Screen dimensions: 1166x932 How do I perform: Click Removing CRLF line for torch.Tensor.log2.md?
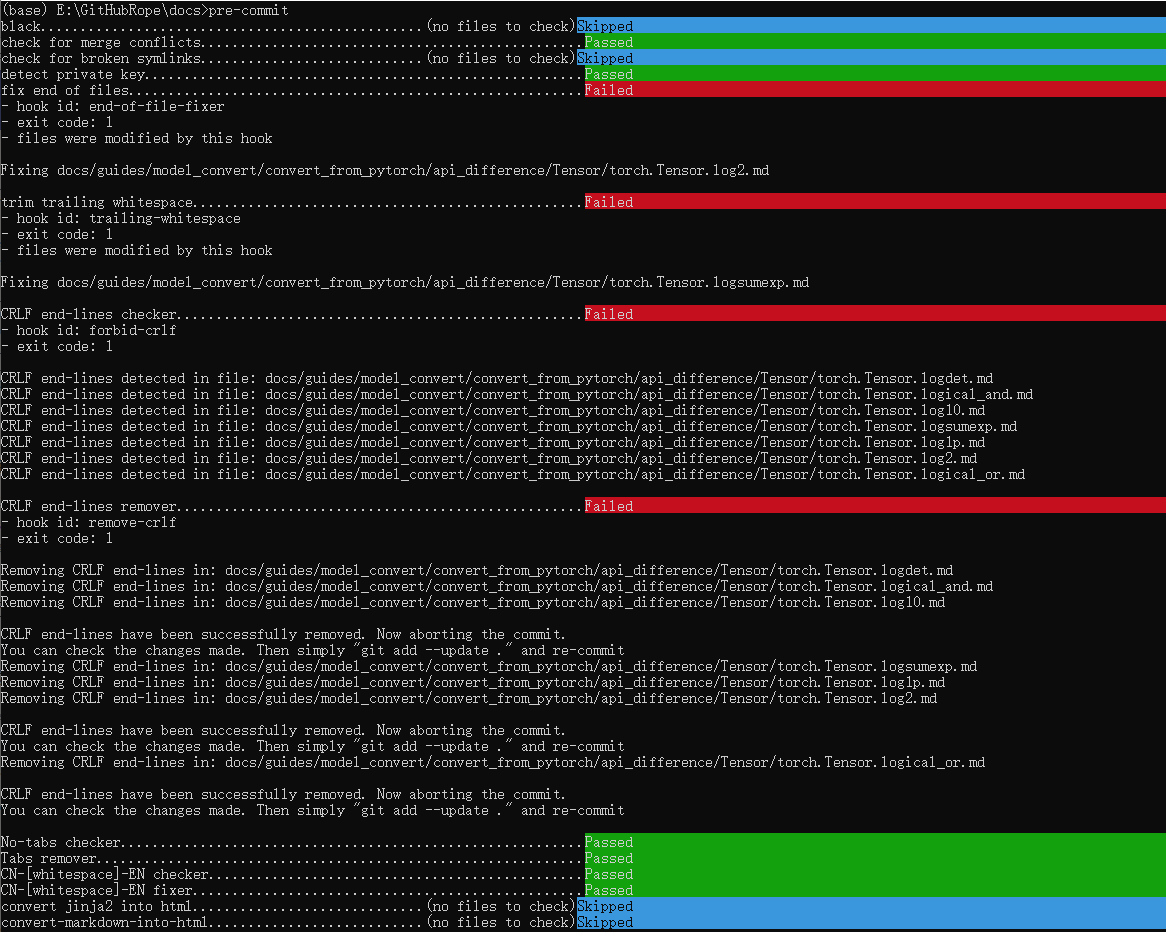click(x=468, y=698)
